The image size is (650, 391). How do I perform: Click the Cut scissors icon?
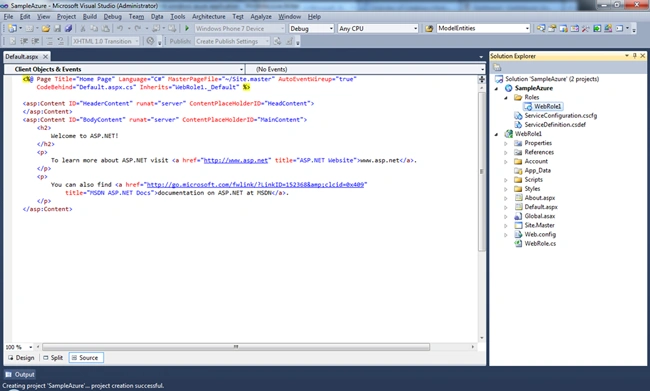(x=83, y=29)
